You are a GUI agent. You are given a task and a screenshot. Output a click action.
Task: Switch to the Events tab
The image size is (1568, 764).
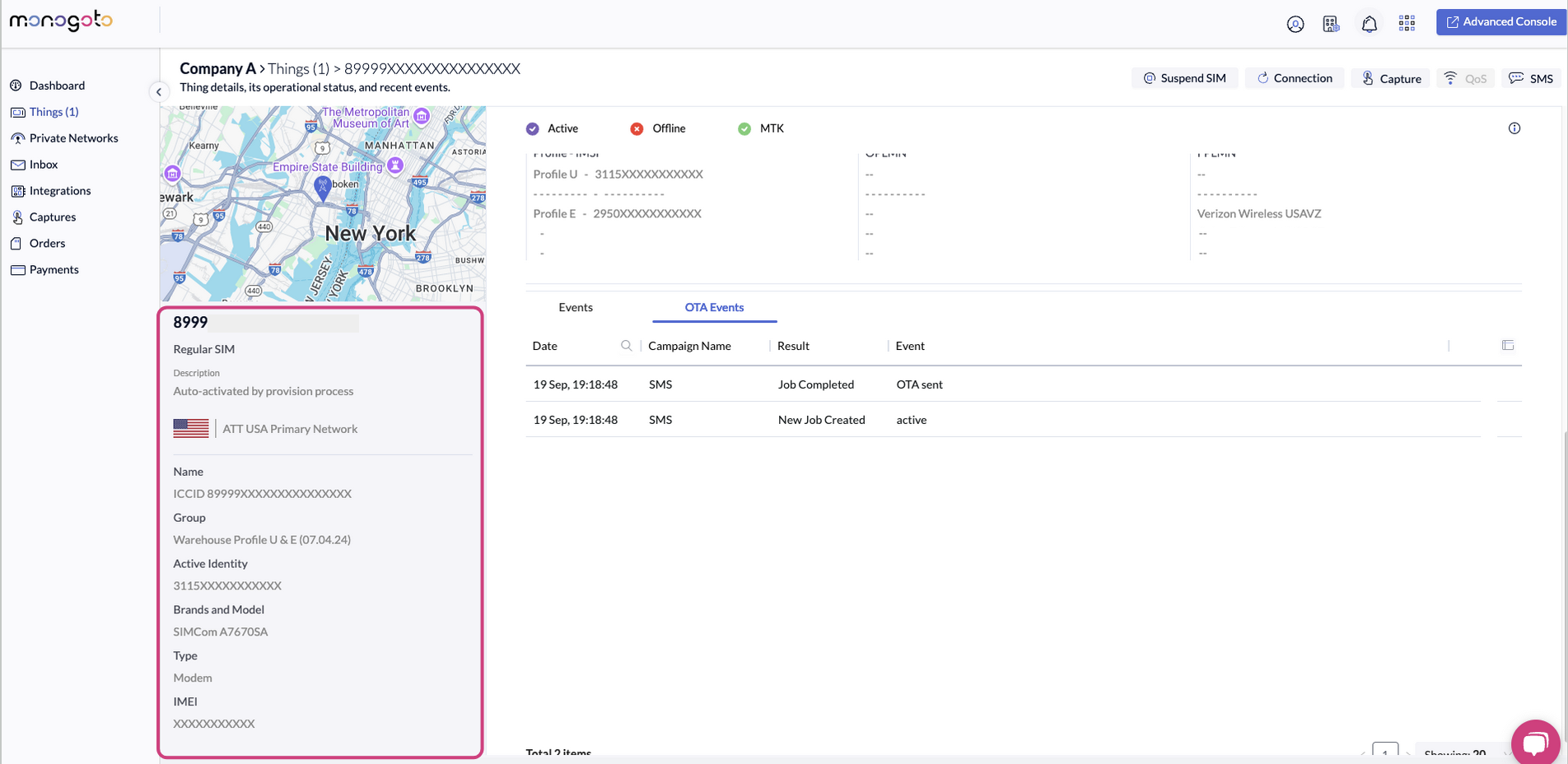575,307
